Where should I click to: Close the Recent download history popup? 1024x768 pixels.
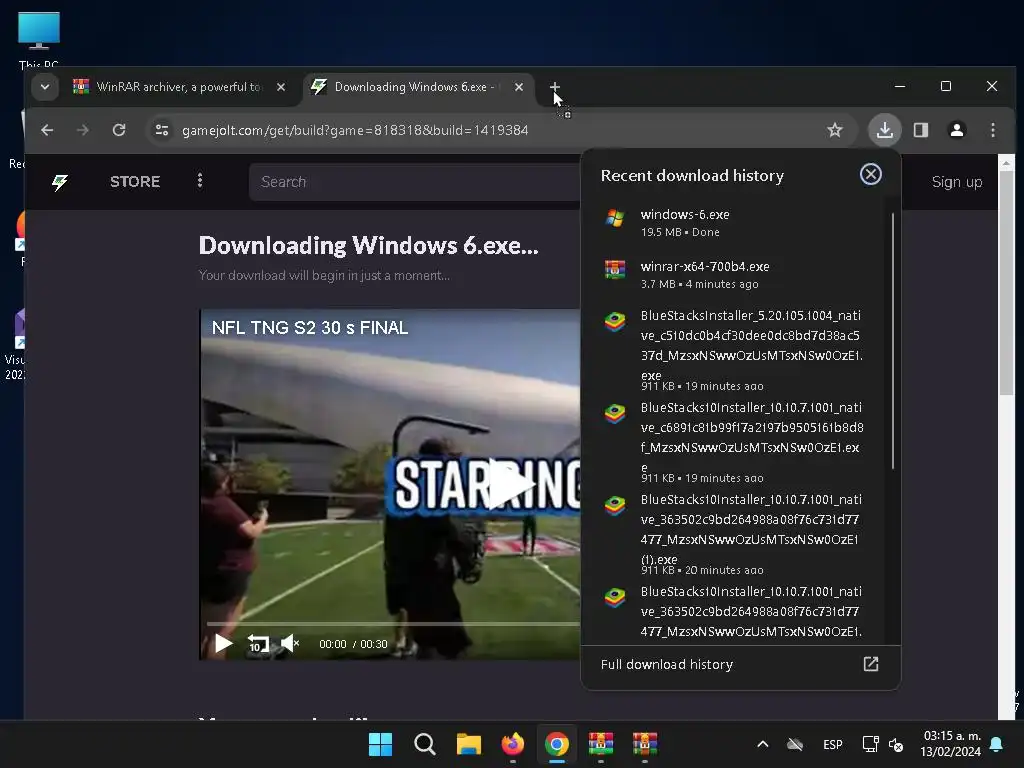point(871,174)
